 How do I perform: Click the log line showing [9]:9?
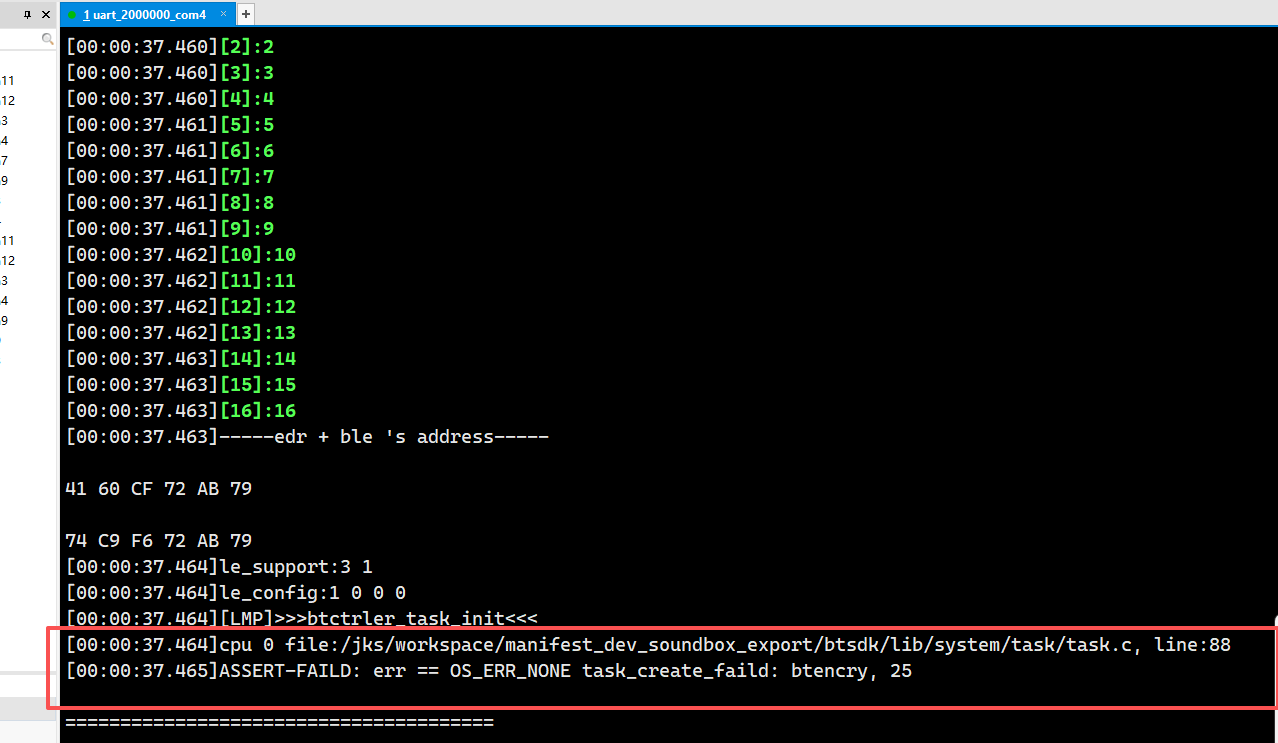tap(170, 229)
